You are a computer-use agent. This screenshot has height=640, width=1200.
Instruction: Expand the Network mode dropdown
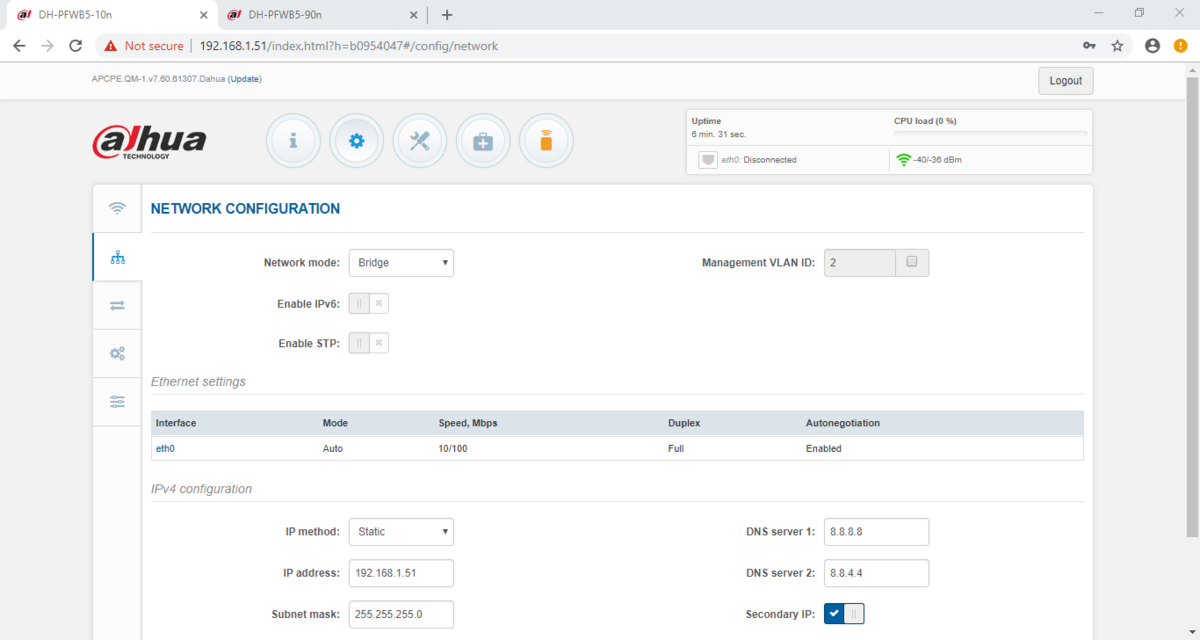point(401,263)
